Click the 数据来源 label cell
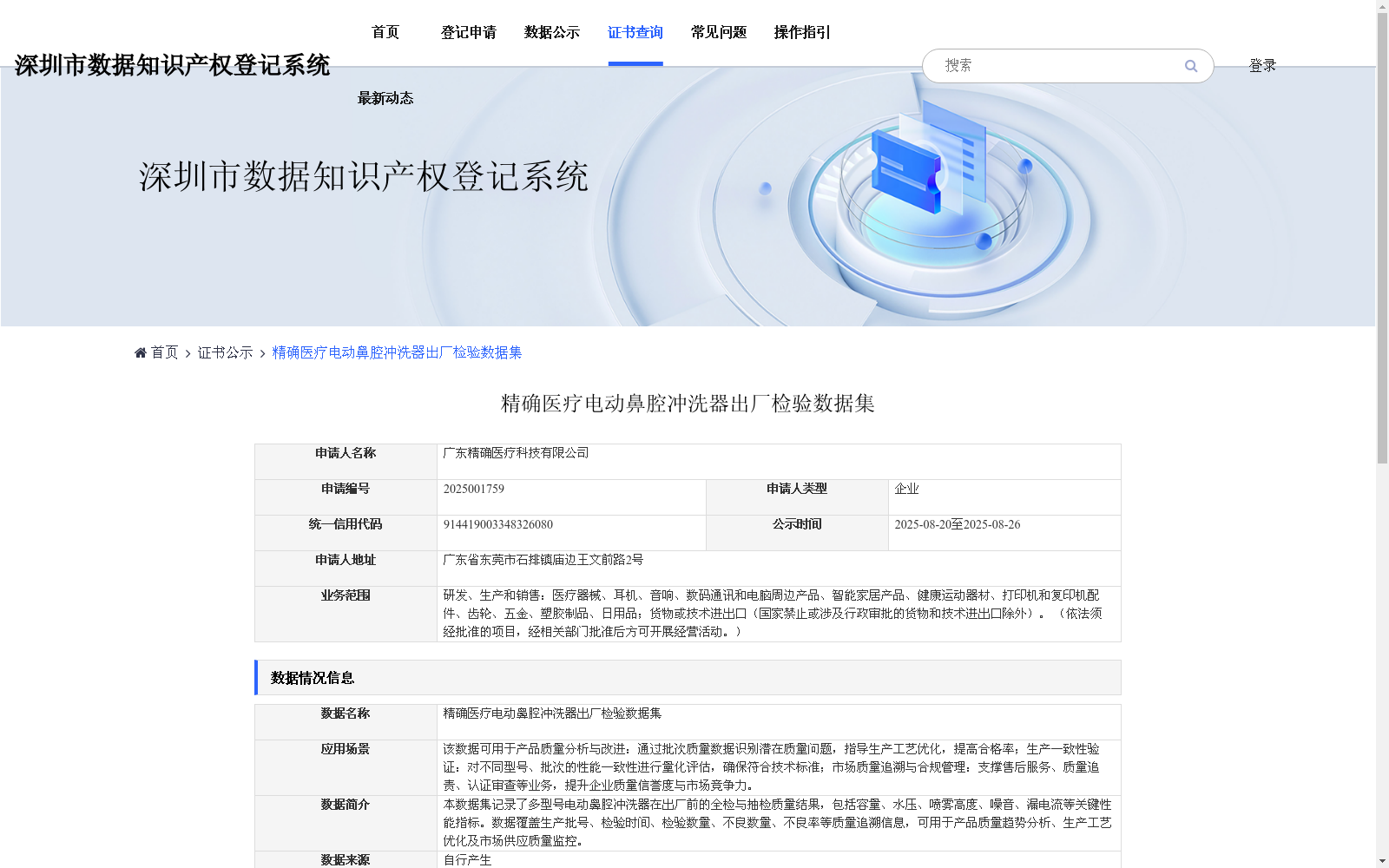Image resolution: width=1389 pixels, height=868 pixels. pos(346,859)
